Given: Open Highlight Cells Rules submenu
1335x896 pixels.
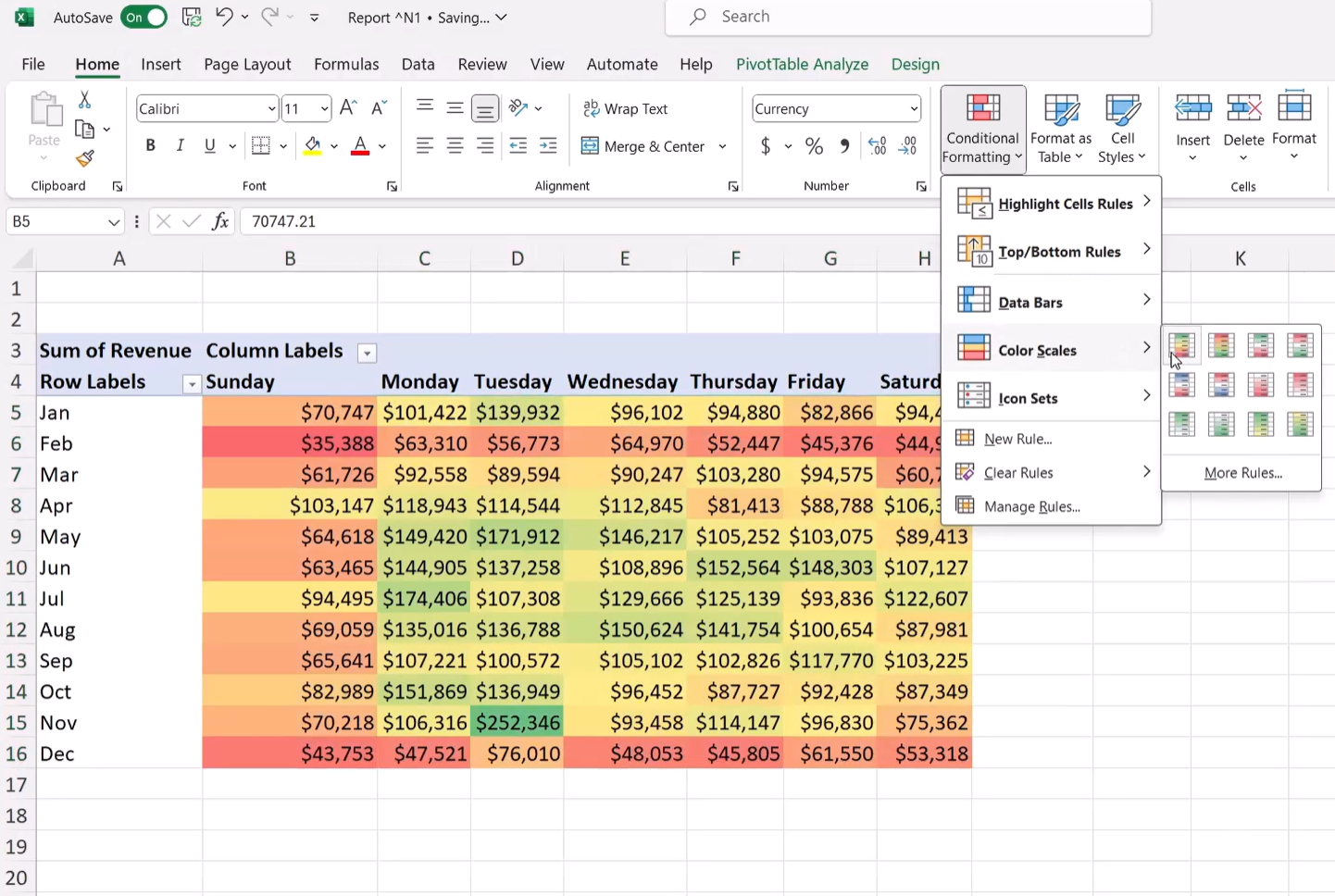Looking at the screenshot, I should click(x=1051, y=203).
